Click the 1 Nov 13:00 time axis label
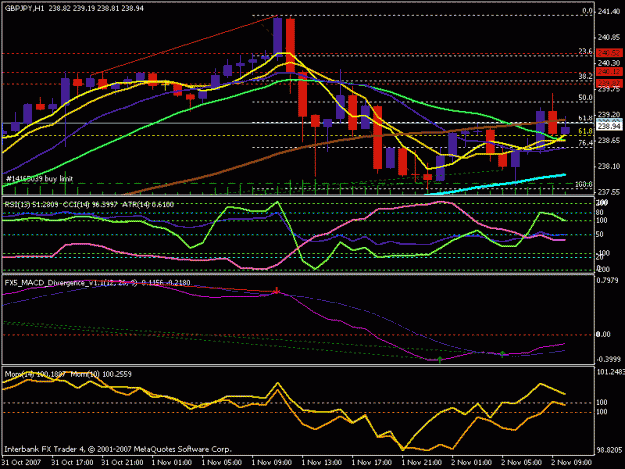 (322, 463)
